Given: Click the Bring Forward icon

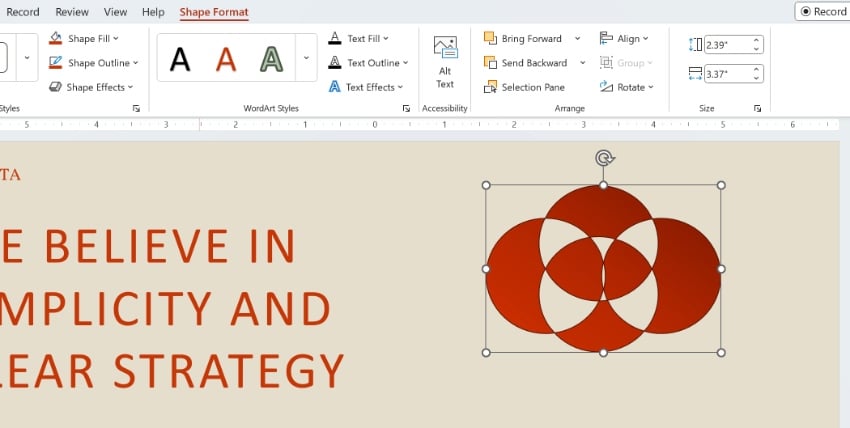Looking at the screenshot, I should pos(490,39).
